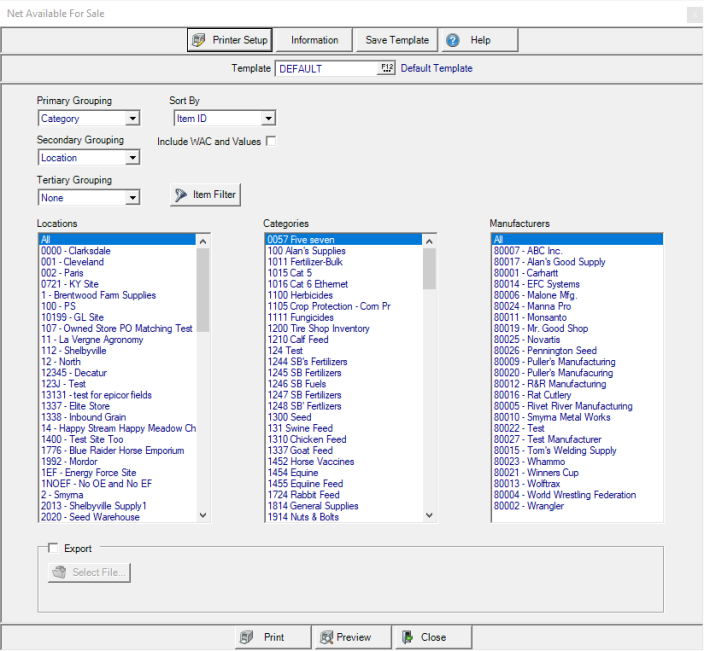
Task: Click the F12 lookup icon in Template field
Action: [x=387, y=68]
